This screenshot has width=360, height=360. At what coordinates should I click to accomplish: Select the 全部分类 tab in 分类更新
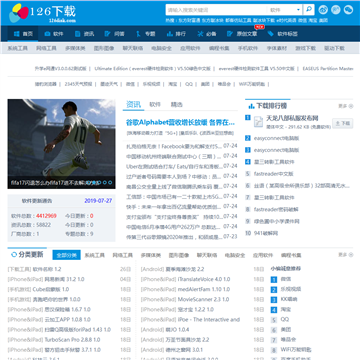(x=66, y=255)
